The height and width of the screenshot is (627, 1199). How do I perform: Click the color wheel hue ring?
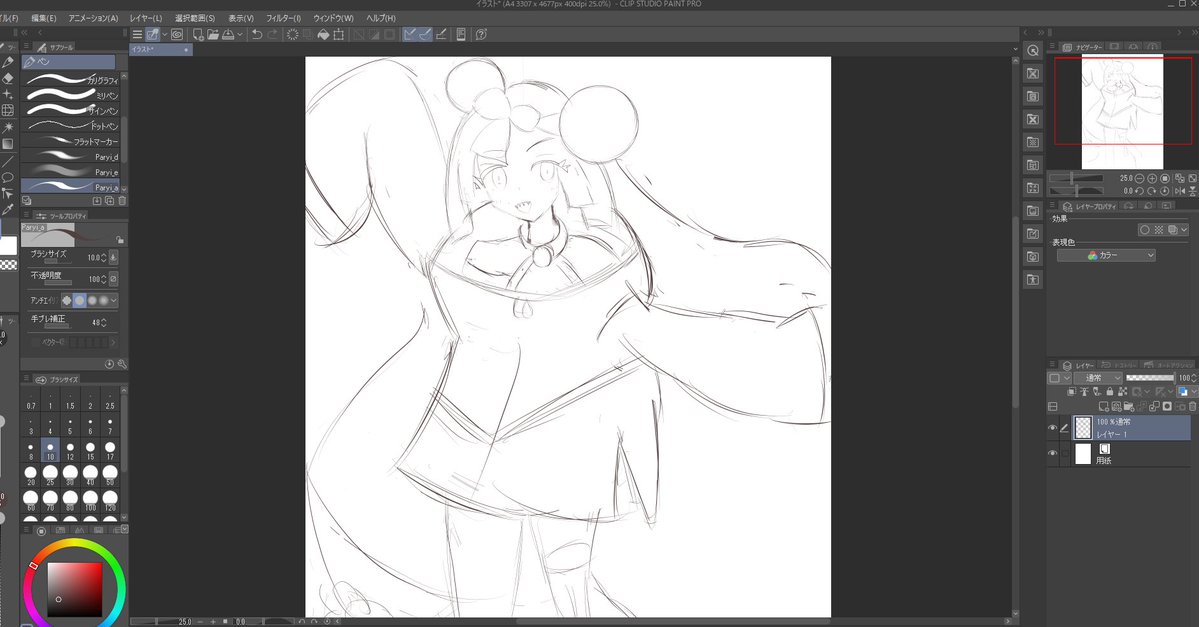click(x=74, y=544)
